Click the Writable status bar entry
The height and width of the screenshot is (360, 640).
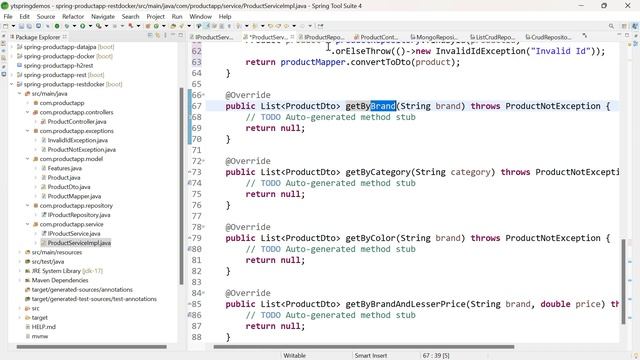click(x=294, y=356)
